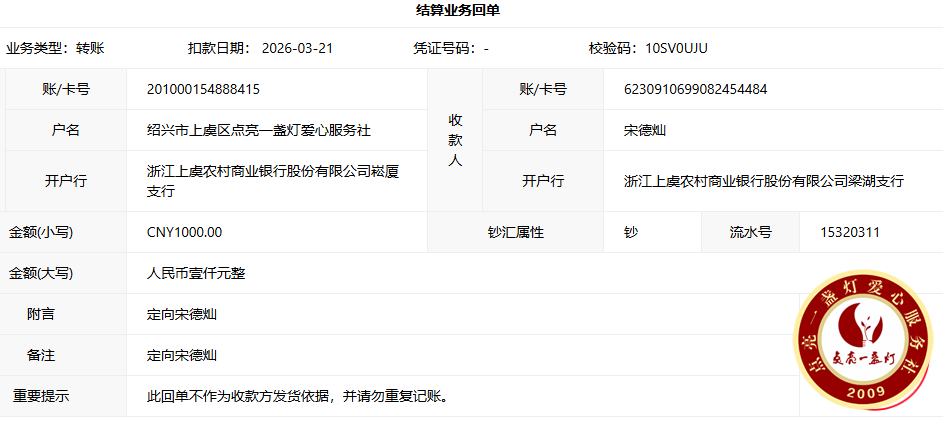The width and height of the screenshot is (943, 421).
Task: Select the text 人民币壹仟元整
Action: pos(196,273)
